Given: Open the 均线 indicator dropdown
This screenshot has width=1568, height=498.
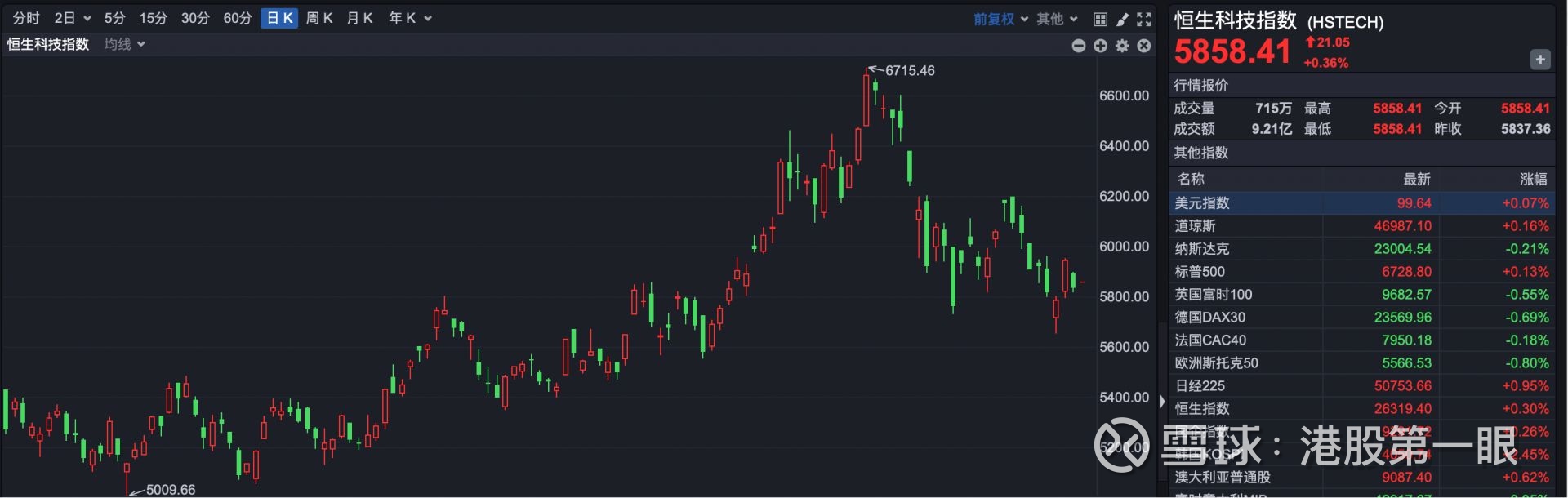Looking at the screenshot, I should point(141,44).
